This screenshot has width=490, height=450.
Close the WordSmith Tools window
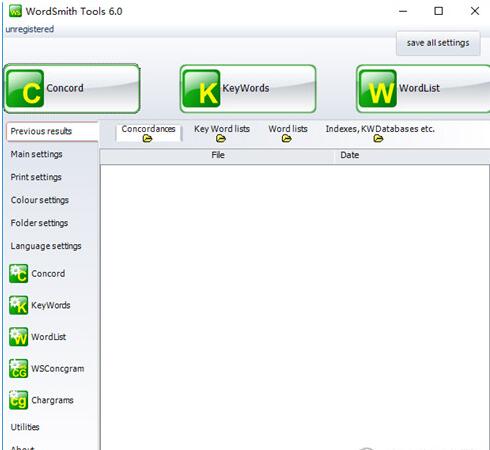coord(475,11)
